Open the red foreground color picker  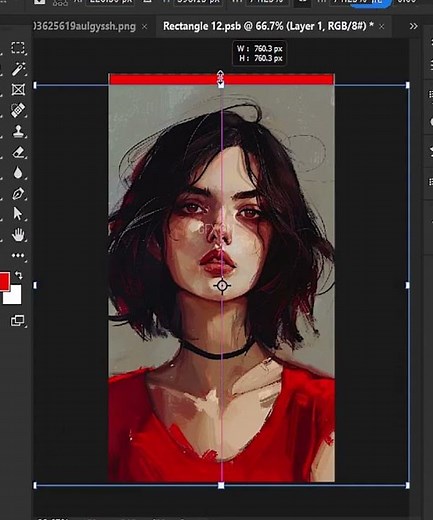4,282
